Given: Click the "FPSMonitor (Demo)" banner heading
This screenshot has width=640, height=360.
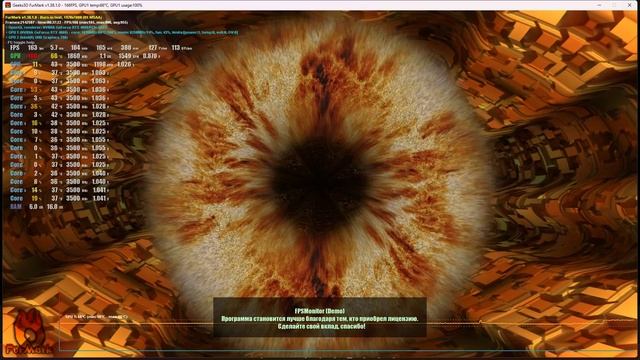Looking at the screenshot, I should point(320,311).
